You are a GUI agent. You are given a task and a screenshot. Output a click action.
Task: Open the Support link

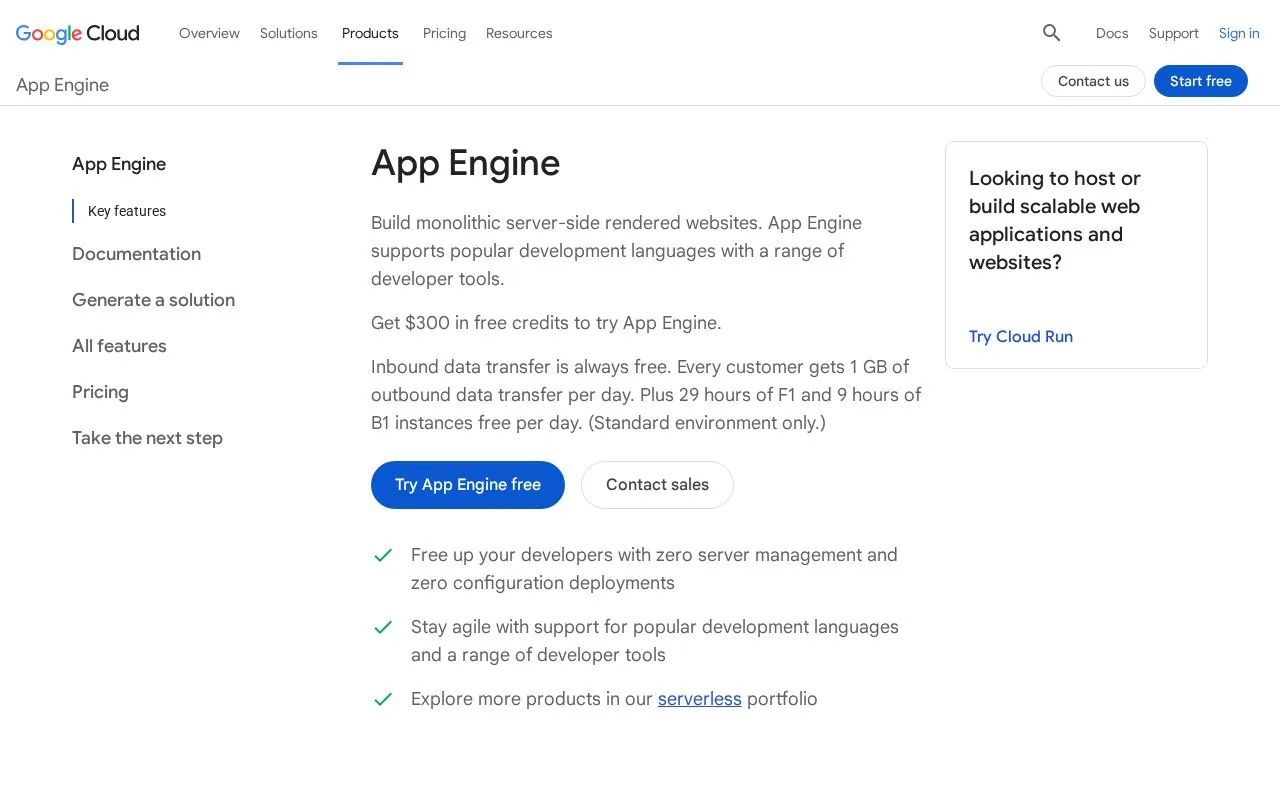tap(1174, 33)
